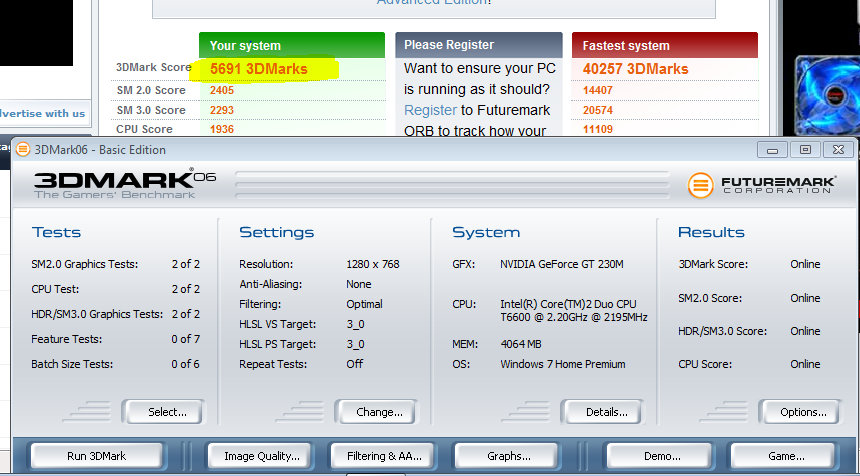Click the 'Fastest system' red header
Viewport: 860px width, 476px height.
tap(665, 45)
